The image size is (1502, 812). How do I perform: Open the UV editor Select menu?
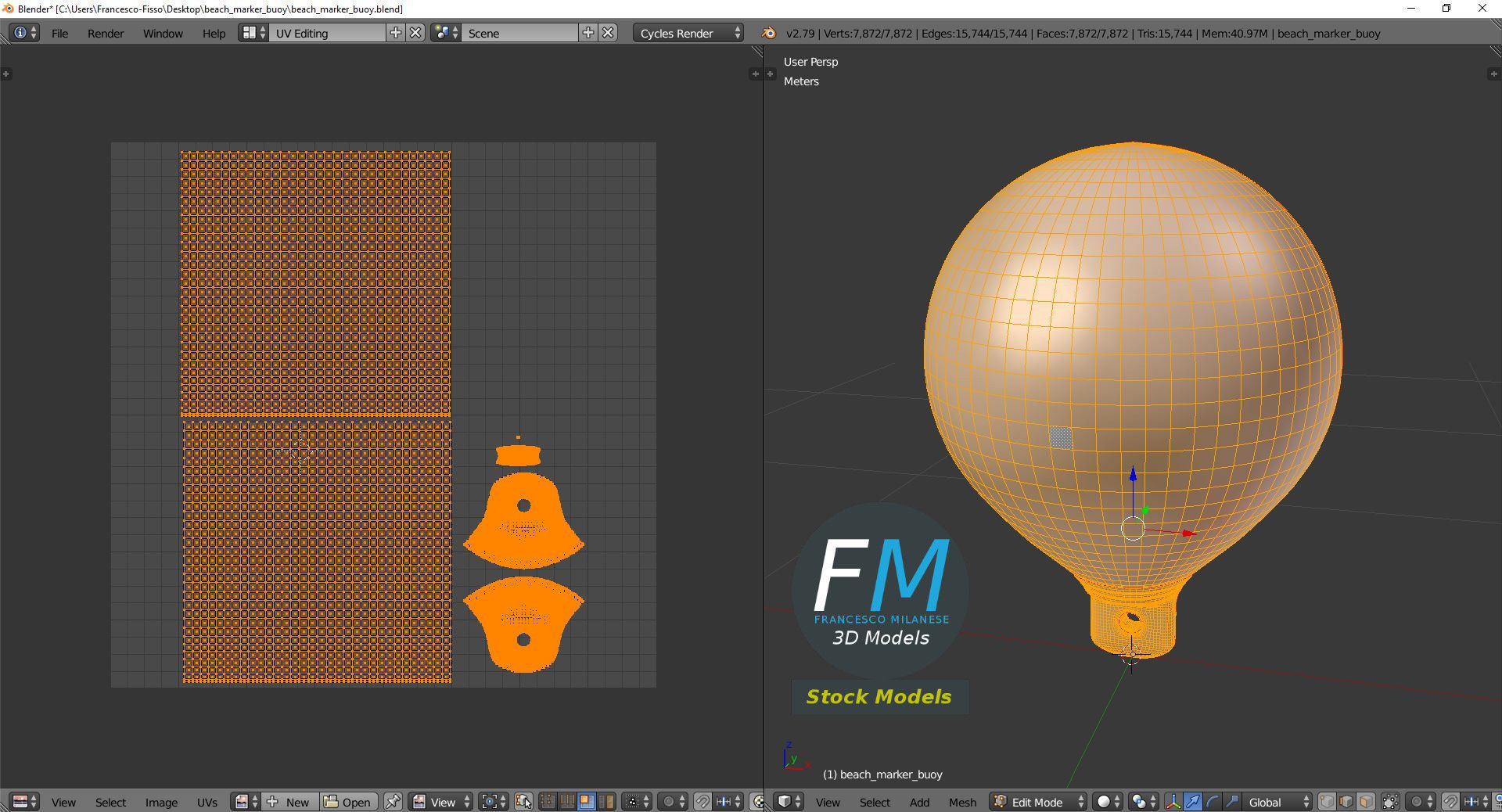110,802
